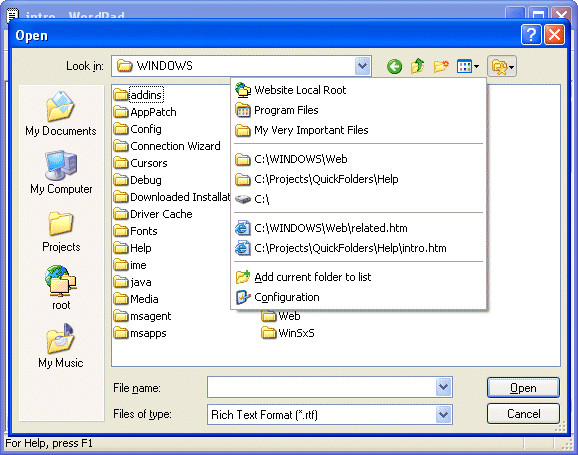Click into the File name field
This screenshot has width=578, height=455.
(x=321, y=387)
